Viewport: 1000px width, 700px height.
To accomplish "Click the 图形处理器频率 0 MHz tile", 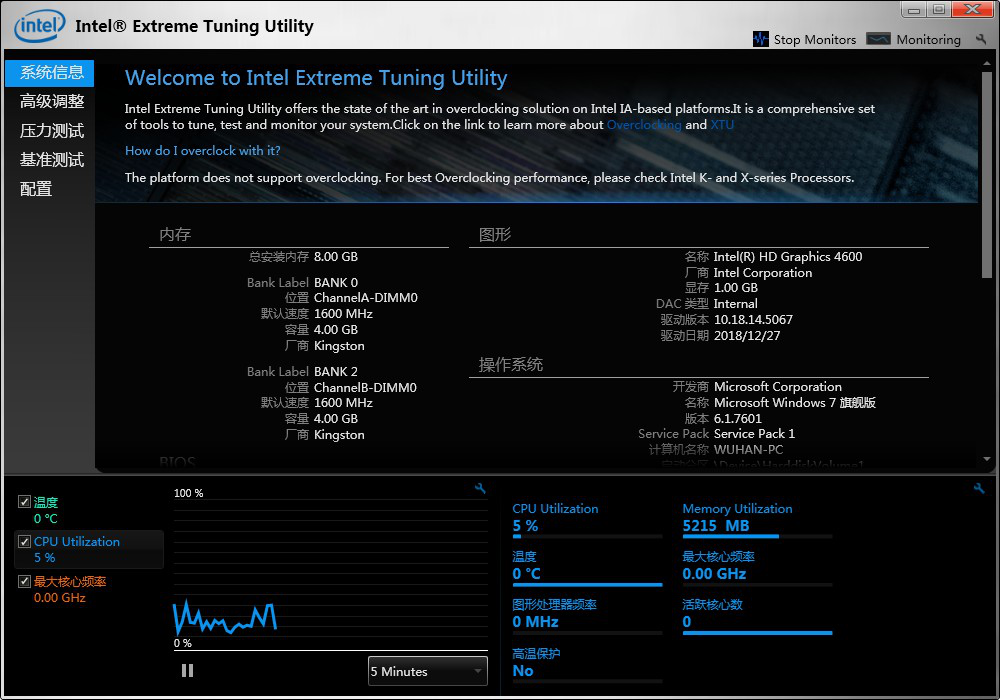I will (x=587, y=615).
